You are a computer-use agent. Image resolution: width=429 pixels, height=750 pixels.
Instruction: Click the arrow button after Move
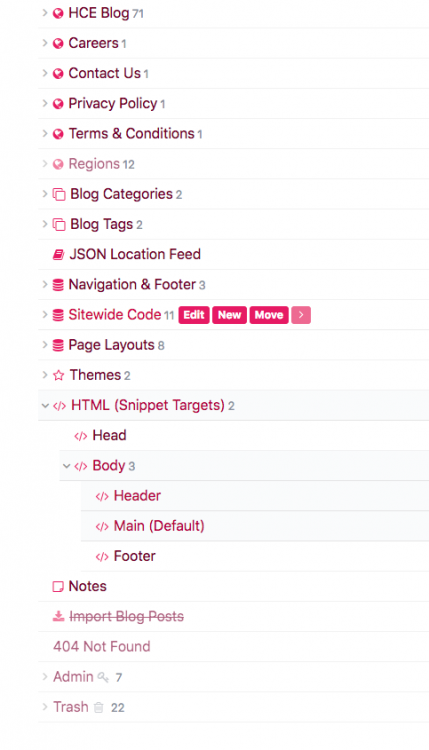[x=301, y=315]
